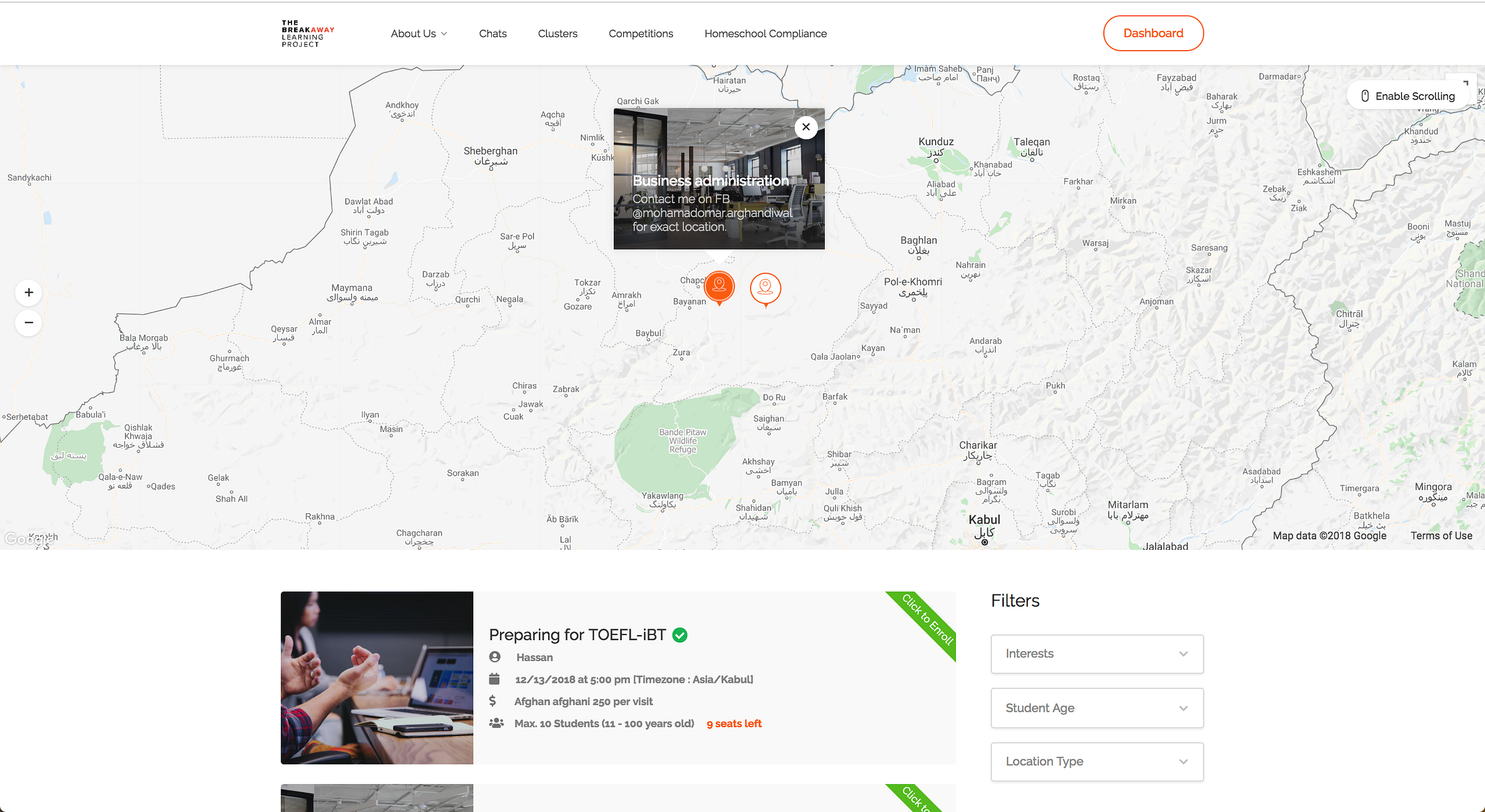
Task: Click the TOEFL-iBT class thumbnail image
Action: (377, 678)
